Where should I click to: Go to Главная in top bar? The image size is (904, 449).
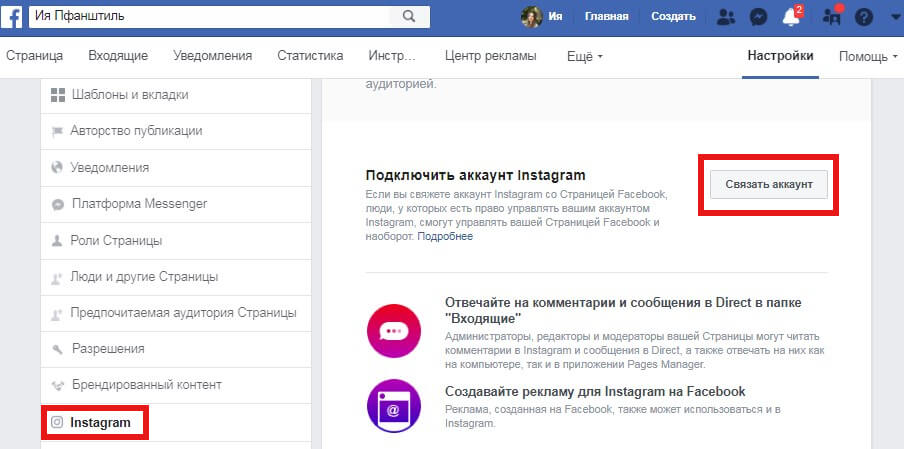click(607, 17)
